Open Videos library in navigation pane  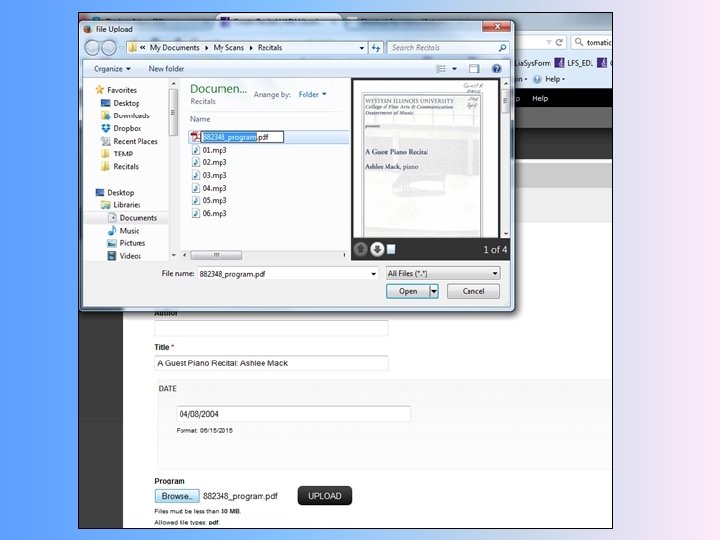click(124, 256)
